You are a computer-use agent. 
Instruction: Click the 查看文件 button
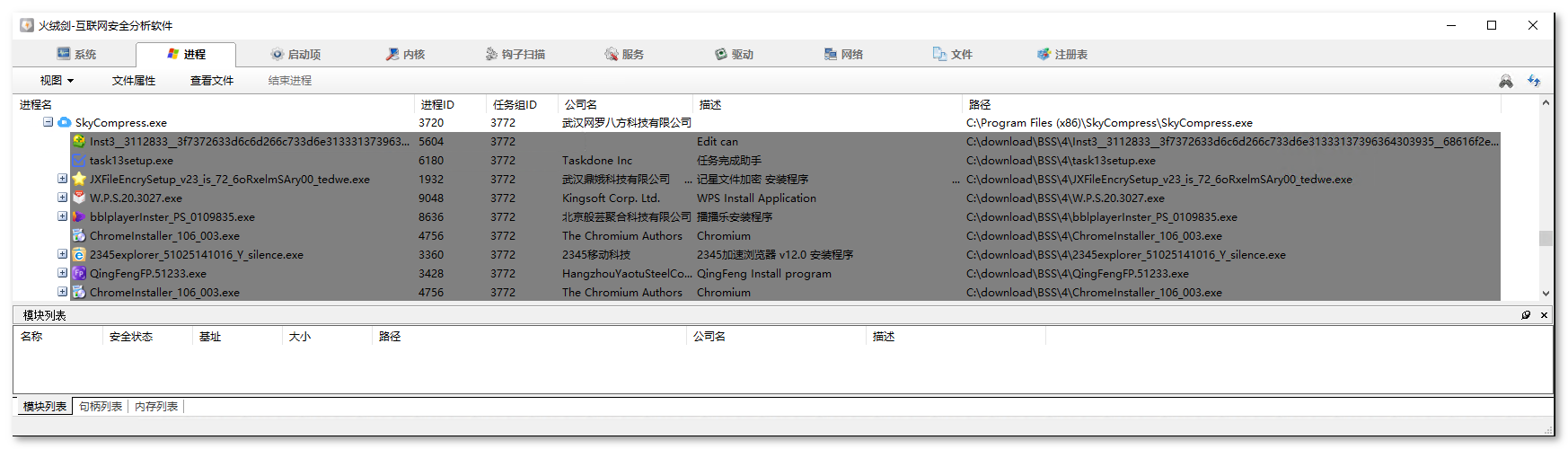coord(212,81)
